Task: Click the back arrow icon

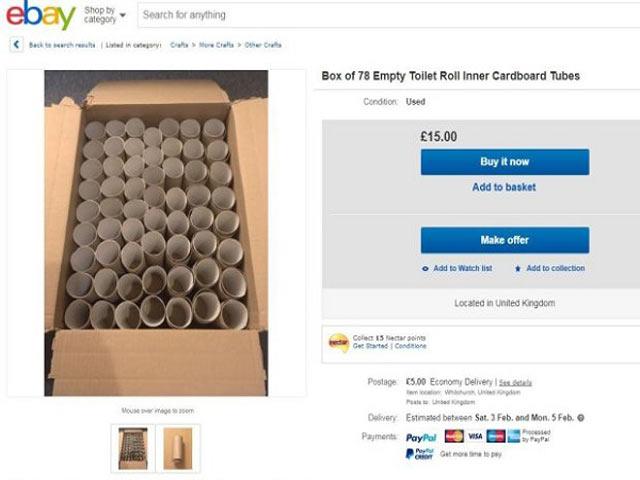Action: tap(17, 45)
